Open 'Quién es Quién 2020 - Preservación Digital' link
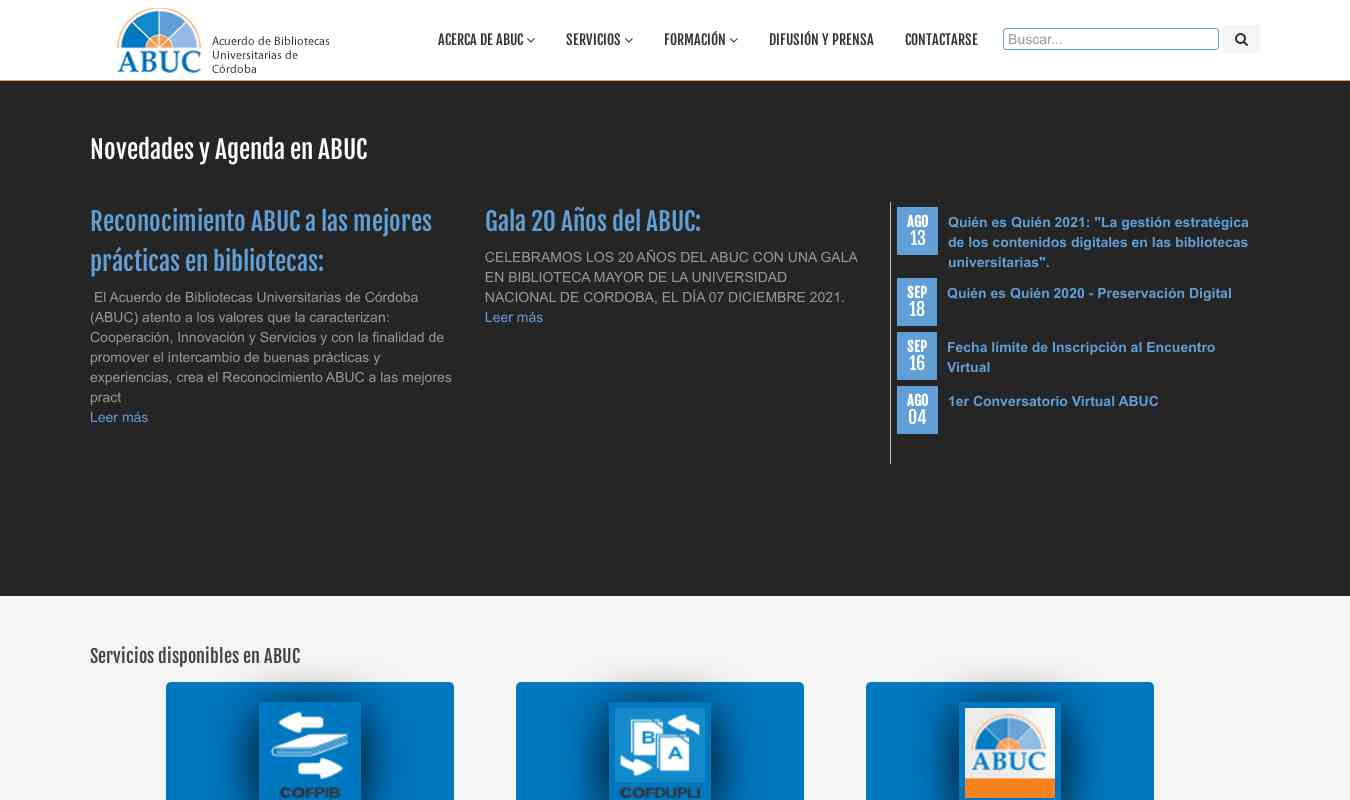Viewport: 1350px width, 800px height. [x=1089, y=293]
